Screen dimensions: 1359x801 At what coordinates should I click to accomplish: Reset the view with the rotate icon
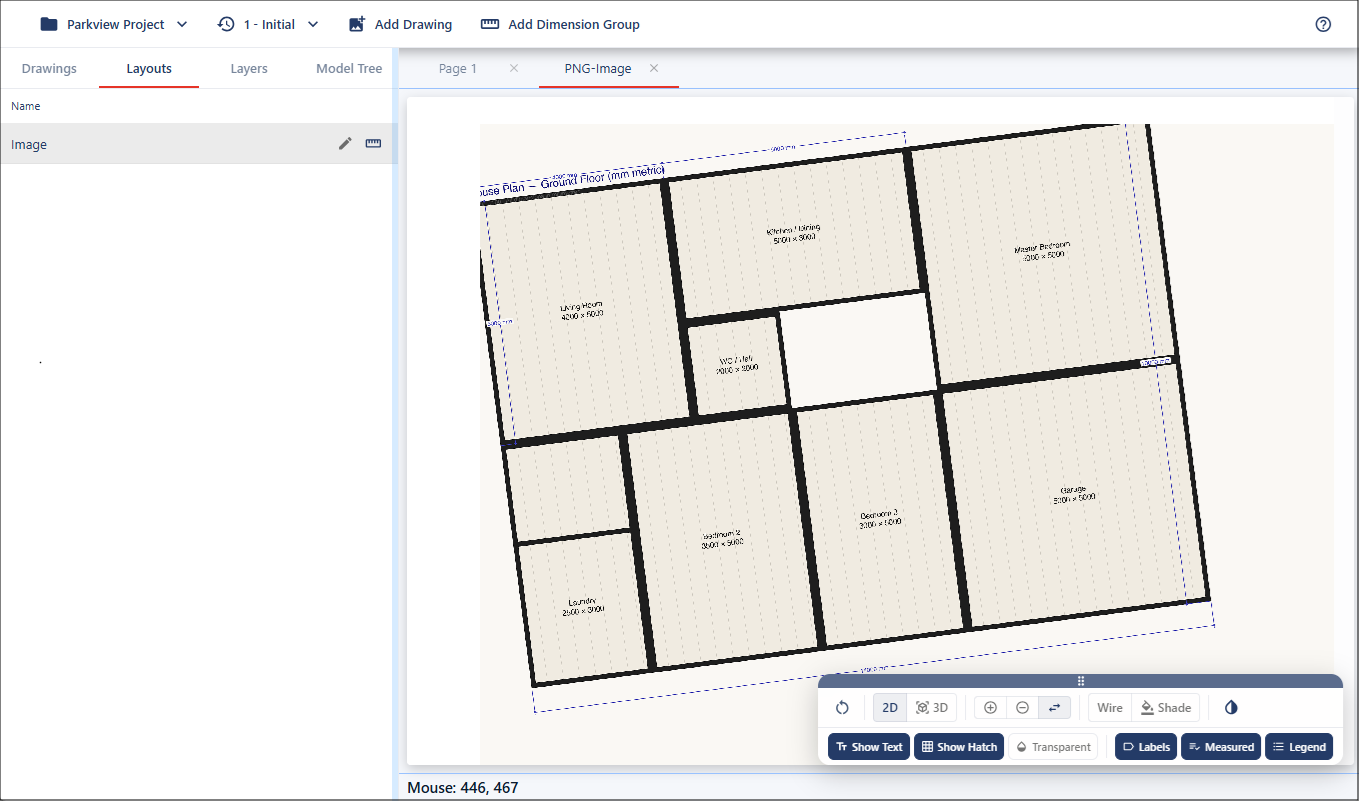[x=842, y=707]
